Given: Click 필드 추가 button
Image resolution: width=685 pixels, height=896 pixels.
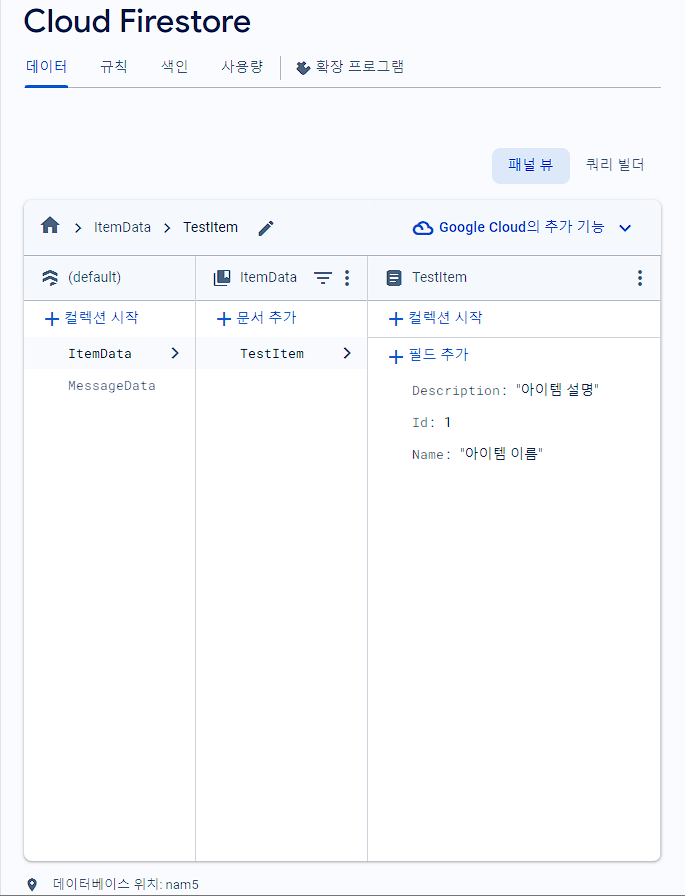Looking at the screenshot, I should (428, 355).
